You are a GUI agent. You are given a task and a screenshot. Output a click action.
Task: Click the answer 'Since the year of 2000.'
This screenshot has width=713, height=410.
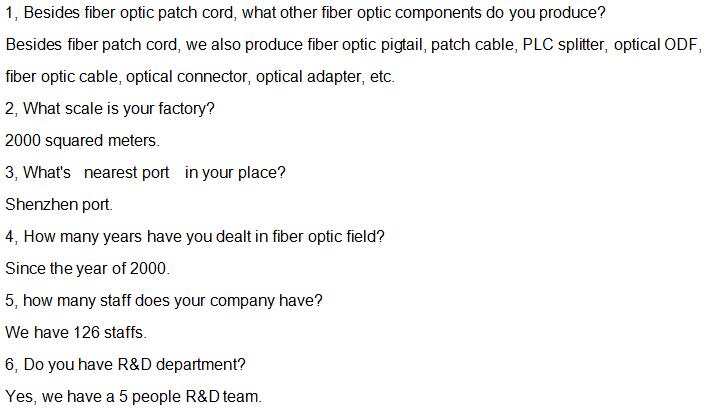point(87,269)
